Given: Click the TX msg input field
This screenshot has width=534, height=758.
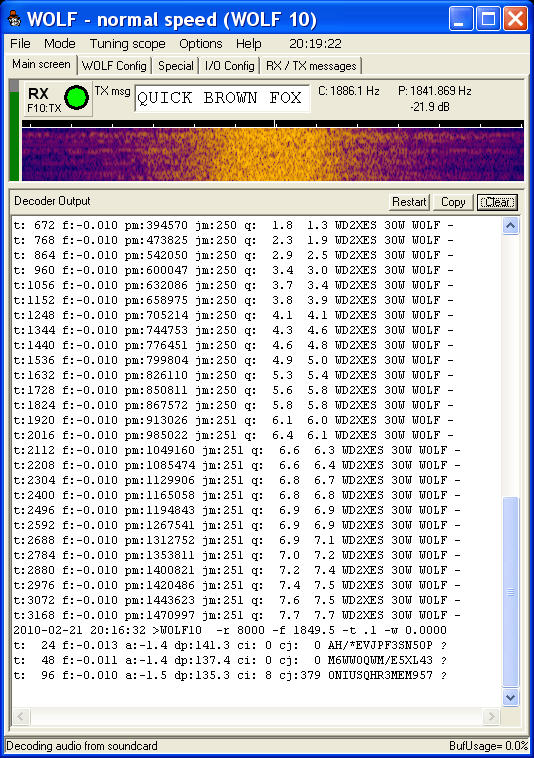Looking at the screenshot, I should (x=222, y=98).
